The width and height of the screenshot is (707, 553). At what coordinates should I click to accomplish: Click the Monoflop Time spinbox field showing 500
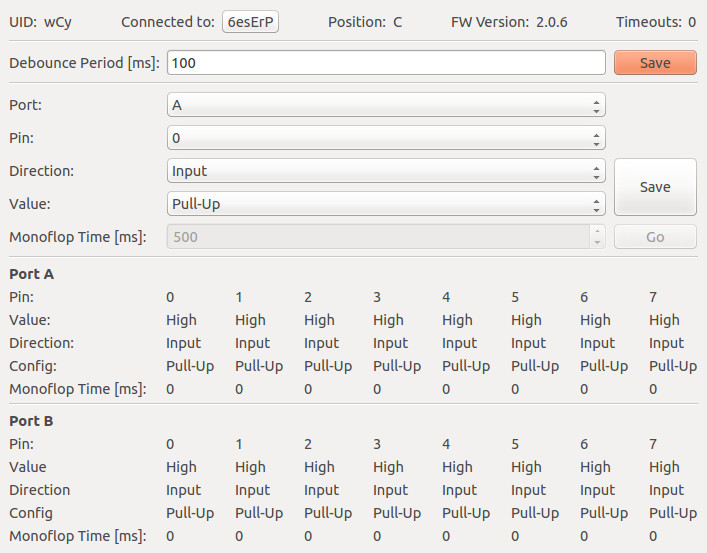pos(378,237)
